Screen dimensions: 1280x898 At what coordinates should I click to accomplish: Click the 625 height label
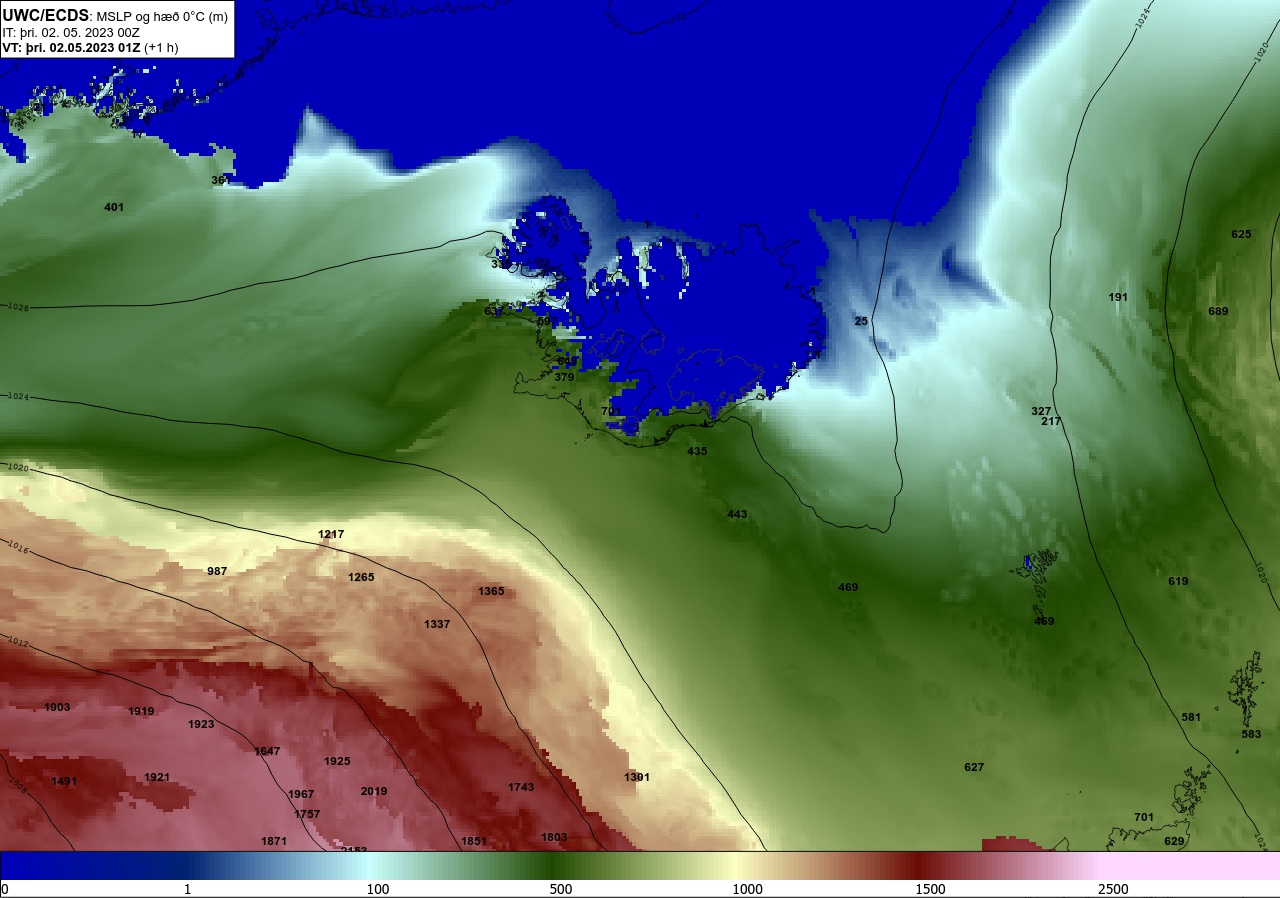tap(1241, 234)
